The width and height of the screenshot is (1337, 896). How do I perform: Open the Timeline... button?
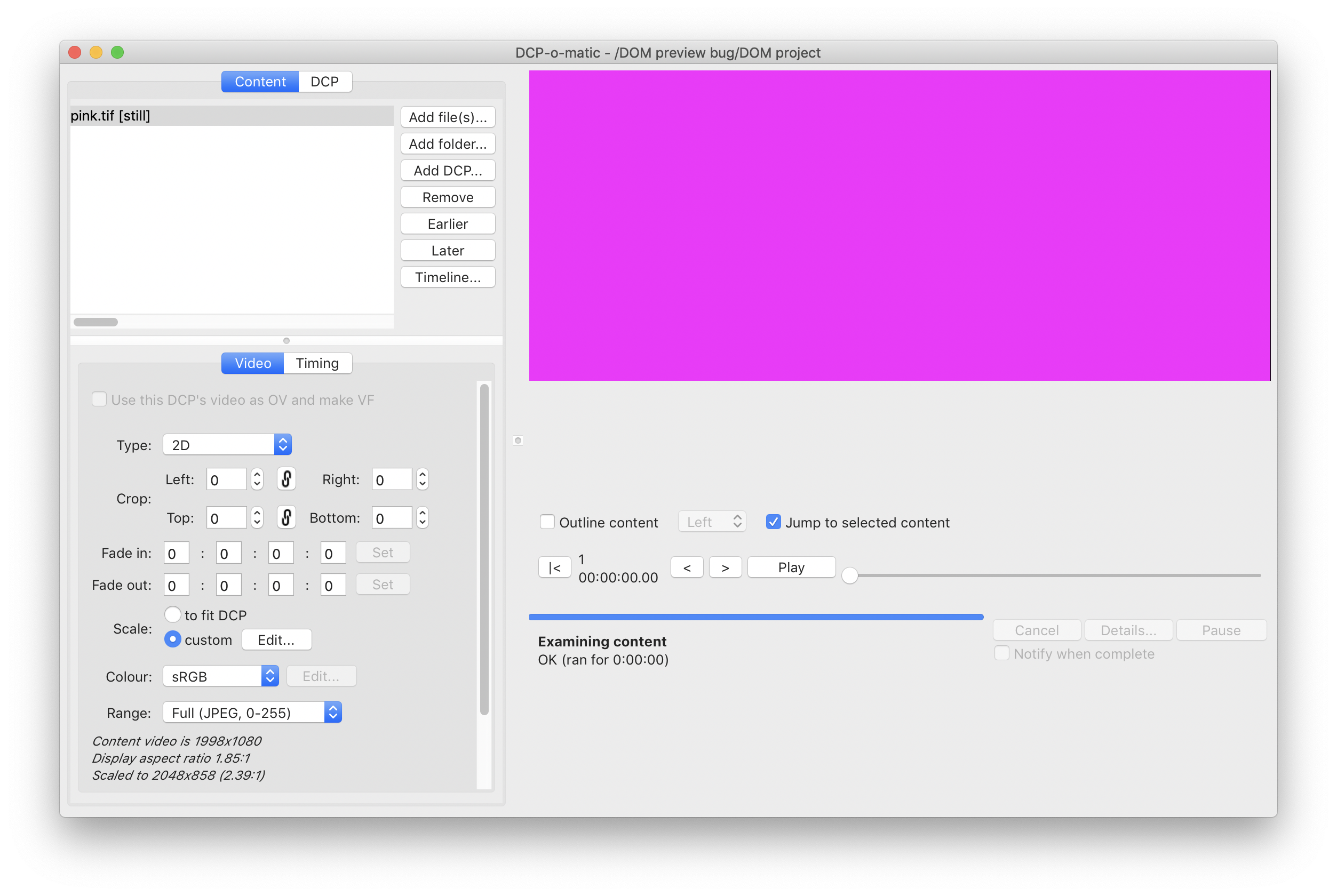point(448,277)
